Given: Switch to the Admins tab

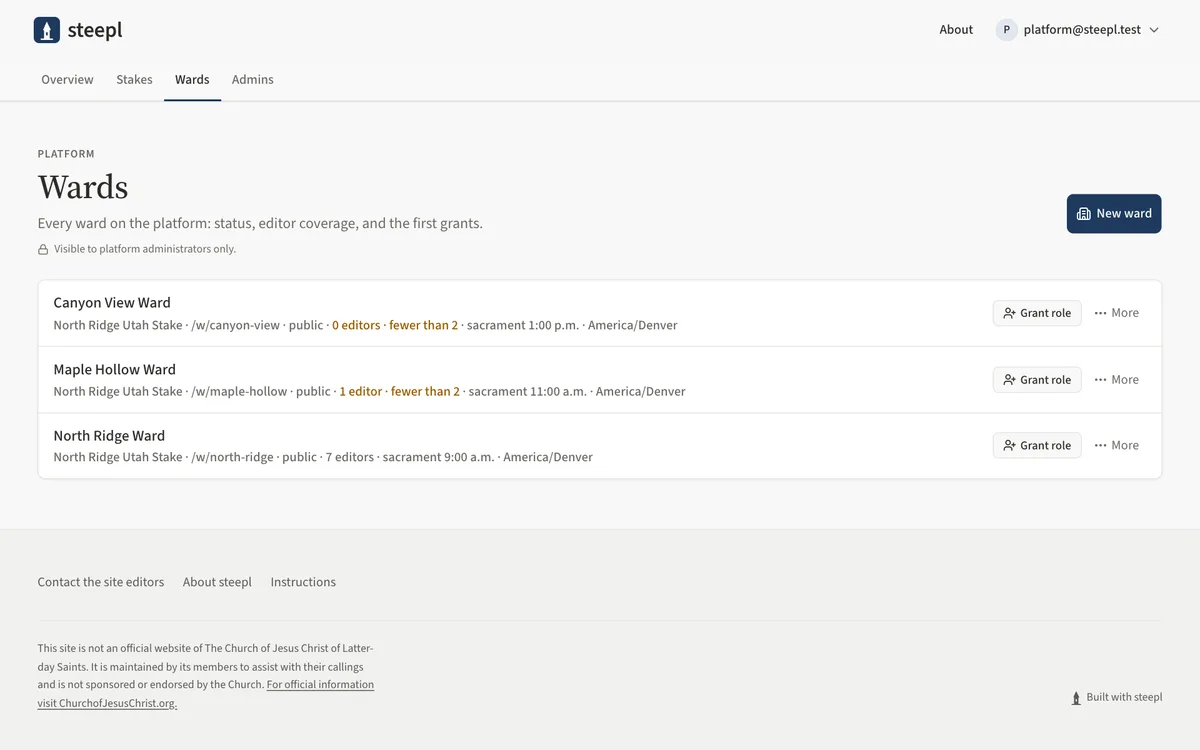Looking at the screenshot, I should 252,80.
